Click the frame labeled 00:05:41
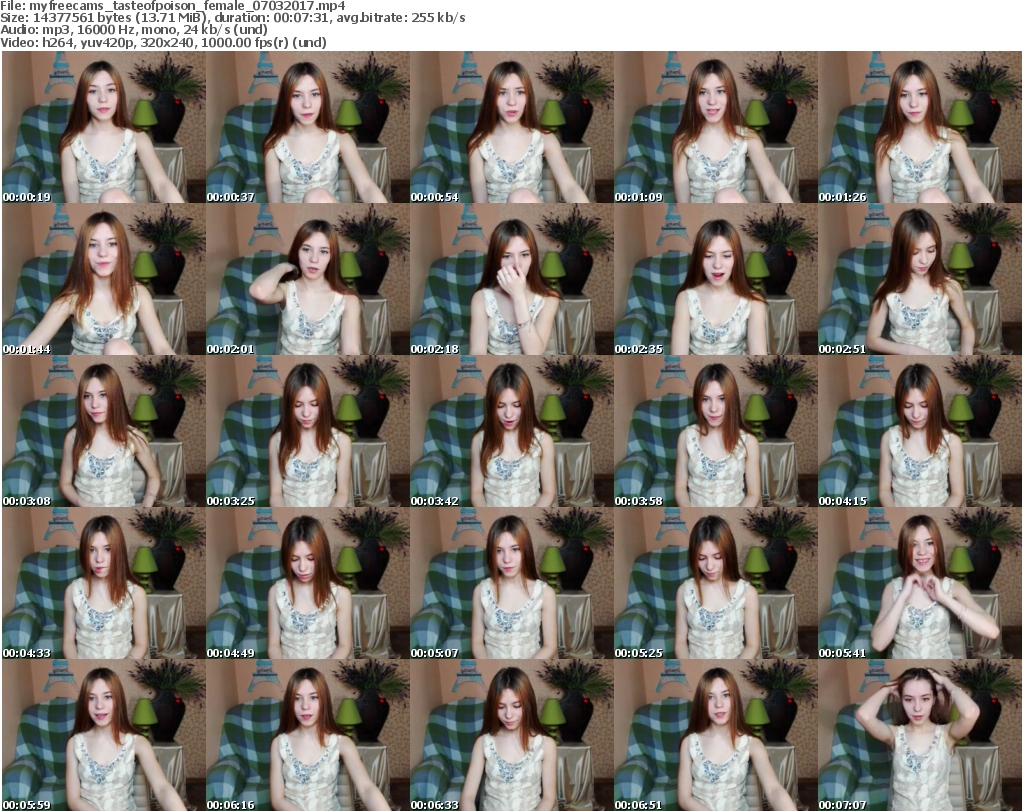 point(920,584)
